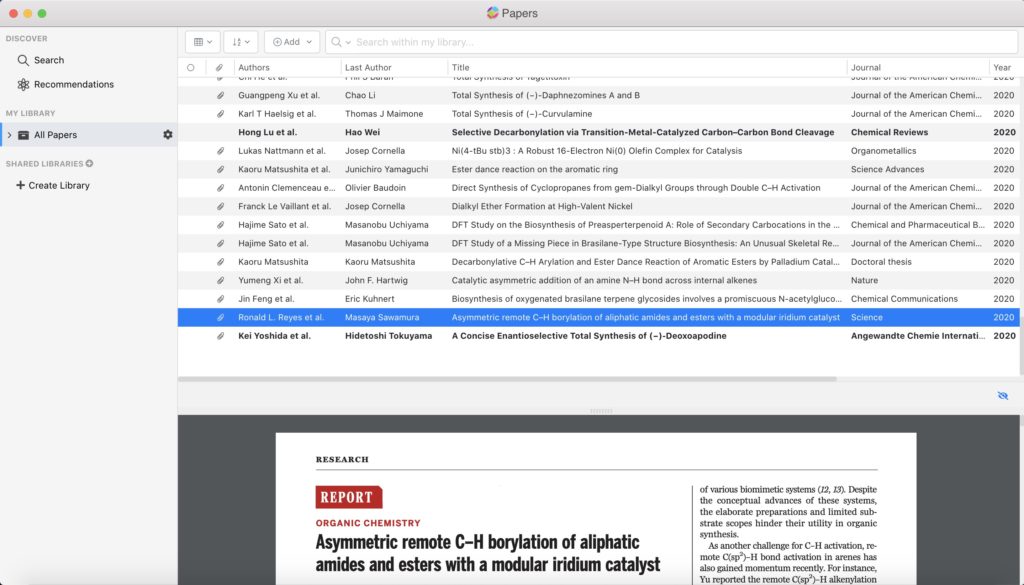Select Dialkyl Ether Formation at High-Valent Nickel
The image size is (1024, 585).
tap(542, 206)
